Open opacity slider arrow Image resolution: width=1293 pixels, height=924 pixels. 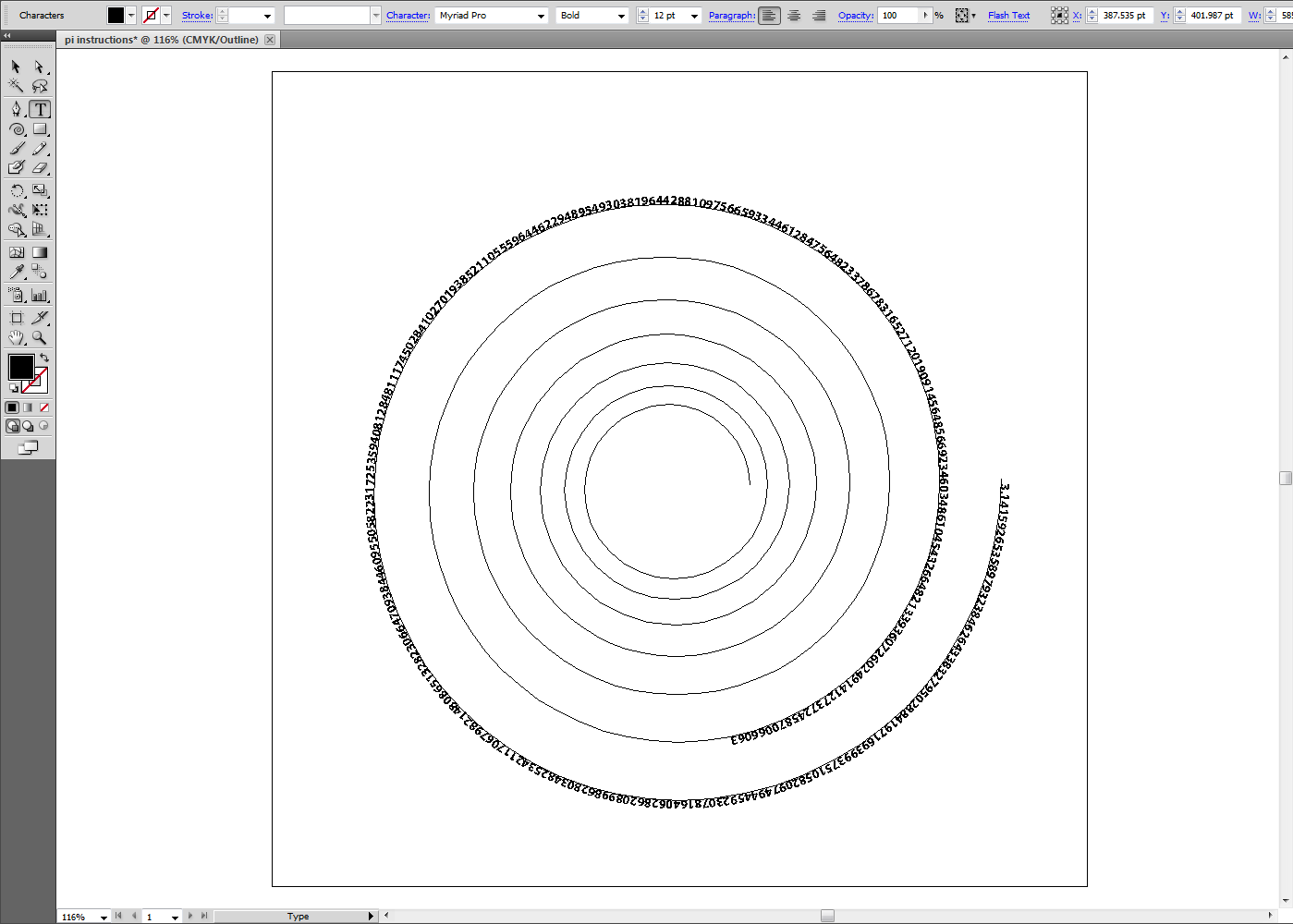[925, 16]
